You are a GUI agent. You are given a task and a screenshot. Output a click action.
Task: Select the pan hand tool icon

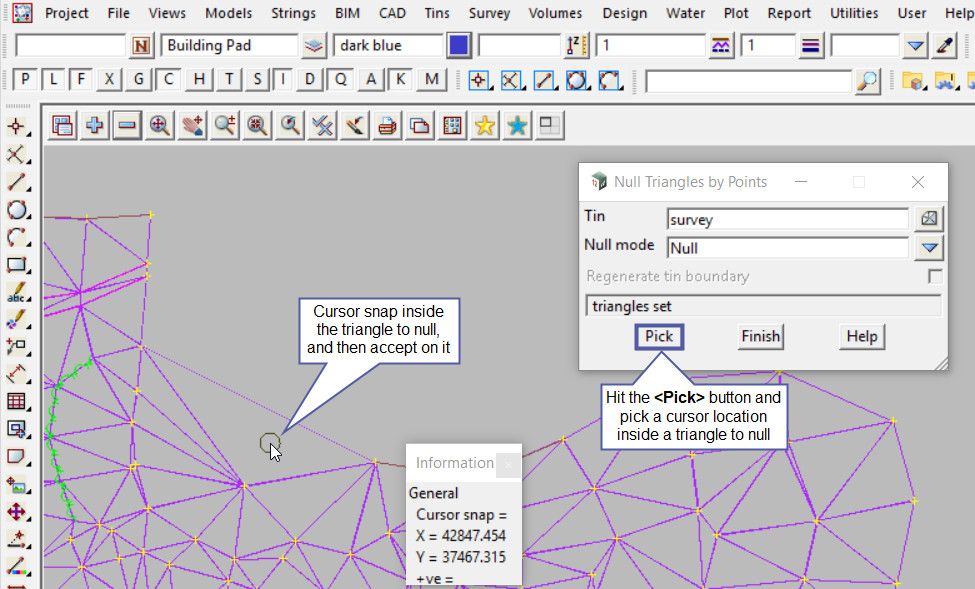pyautogui.click(x=192, y=125)
